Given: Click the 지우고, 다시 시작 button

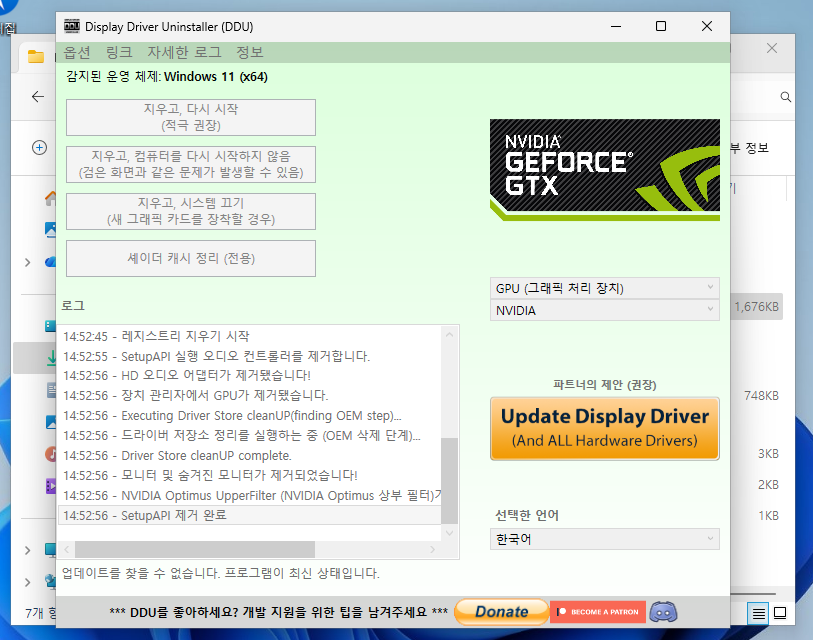Looking at the screenshot, I should (191, 117).
